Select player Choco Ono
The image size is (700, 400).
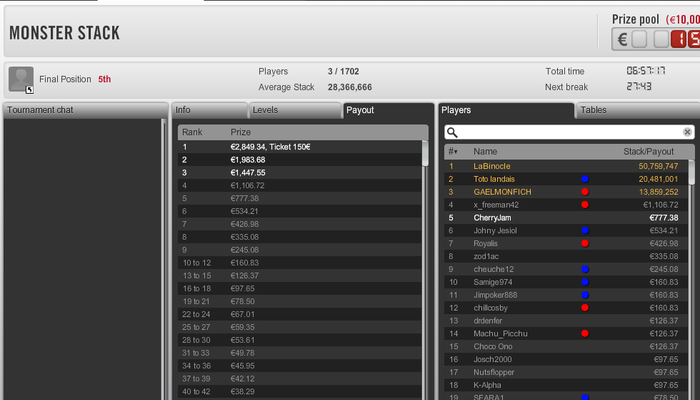click(x=567, y=346)
